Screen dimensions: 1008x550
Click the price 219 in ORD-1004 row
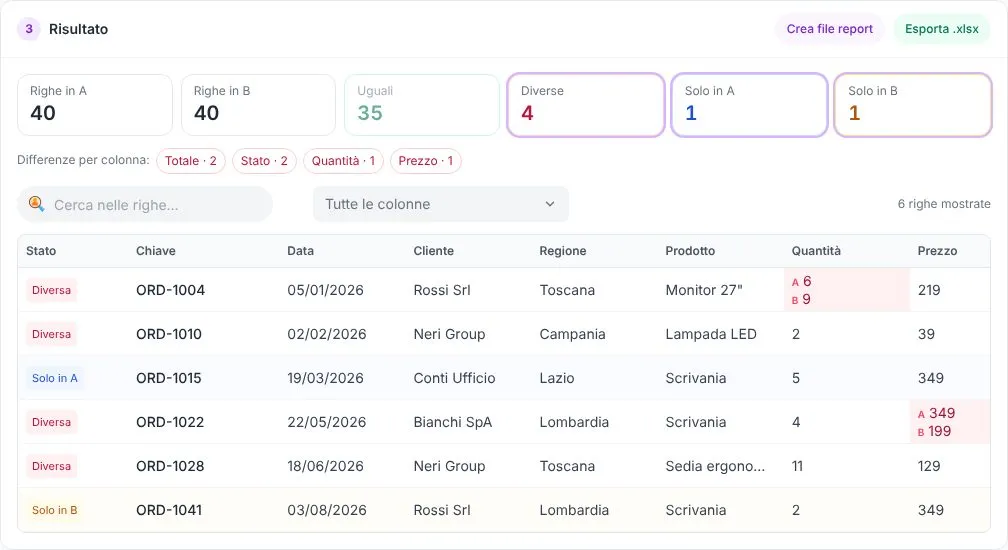(x=929, y=290)
